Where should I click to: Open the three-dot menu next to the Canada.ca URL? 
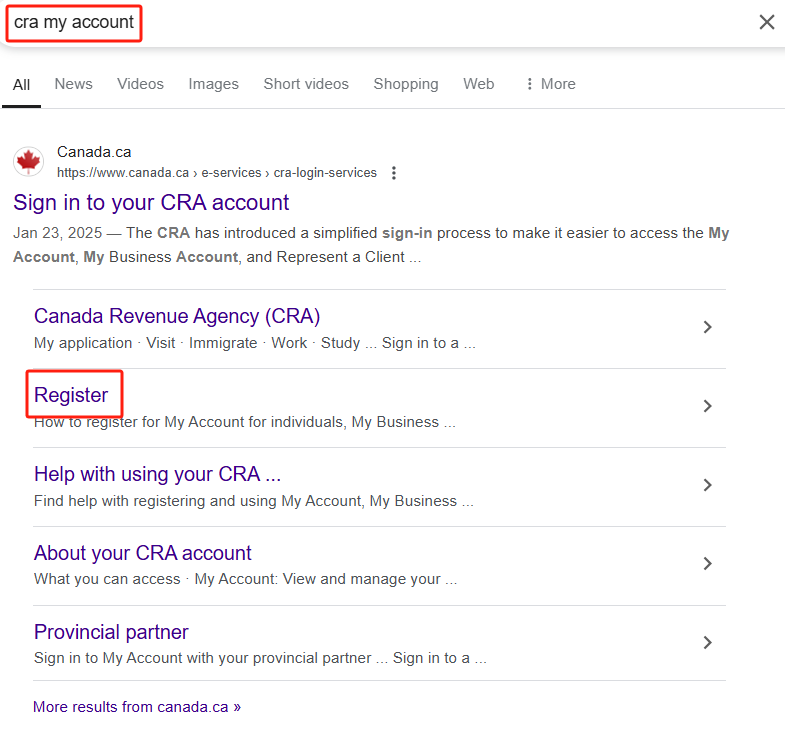point(394,173)
